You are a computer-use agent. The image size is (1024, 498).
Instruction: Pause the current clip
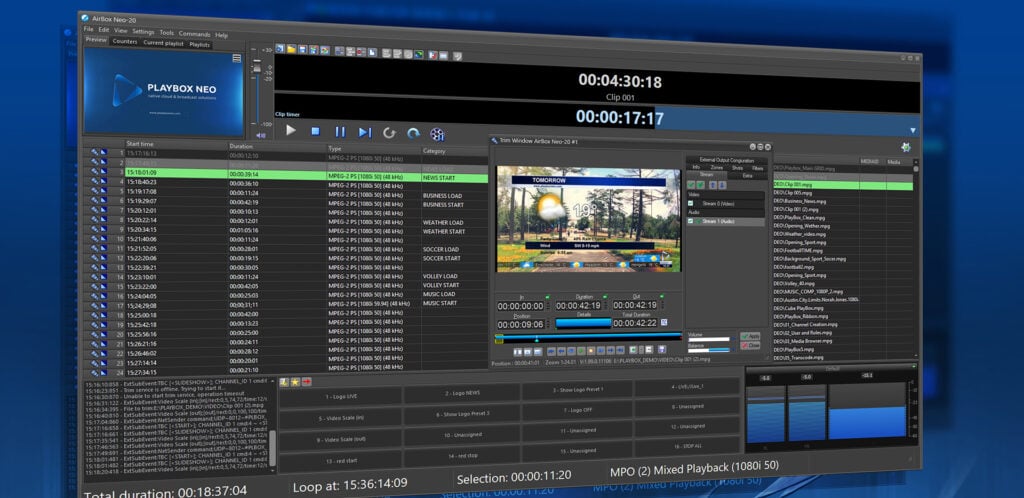pos(340,132)
